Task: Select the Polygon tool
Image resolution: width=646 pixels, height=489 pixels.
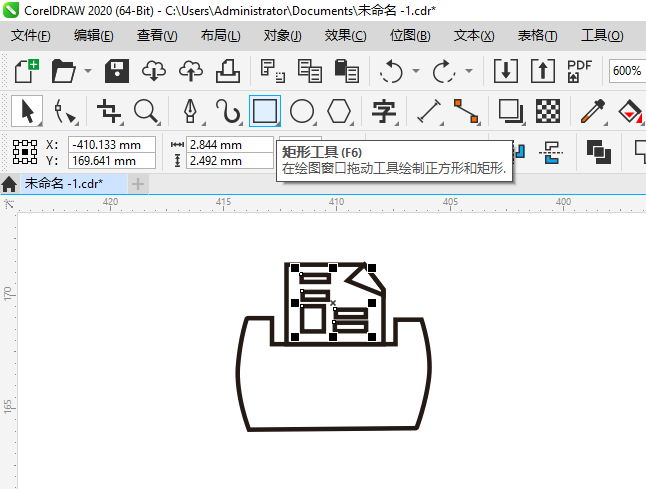Action: point(339,111)
